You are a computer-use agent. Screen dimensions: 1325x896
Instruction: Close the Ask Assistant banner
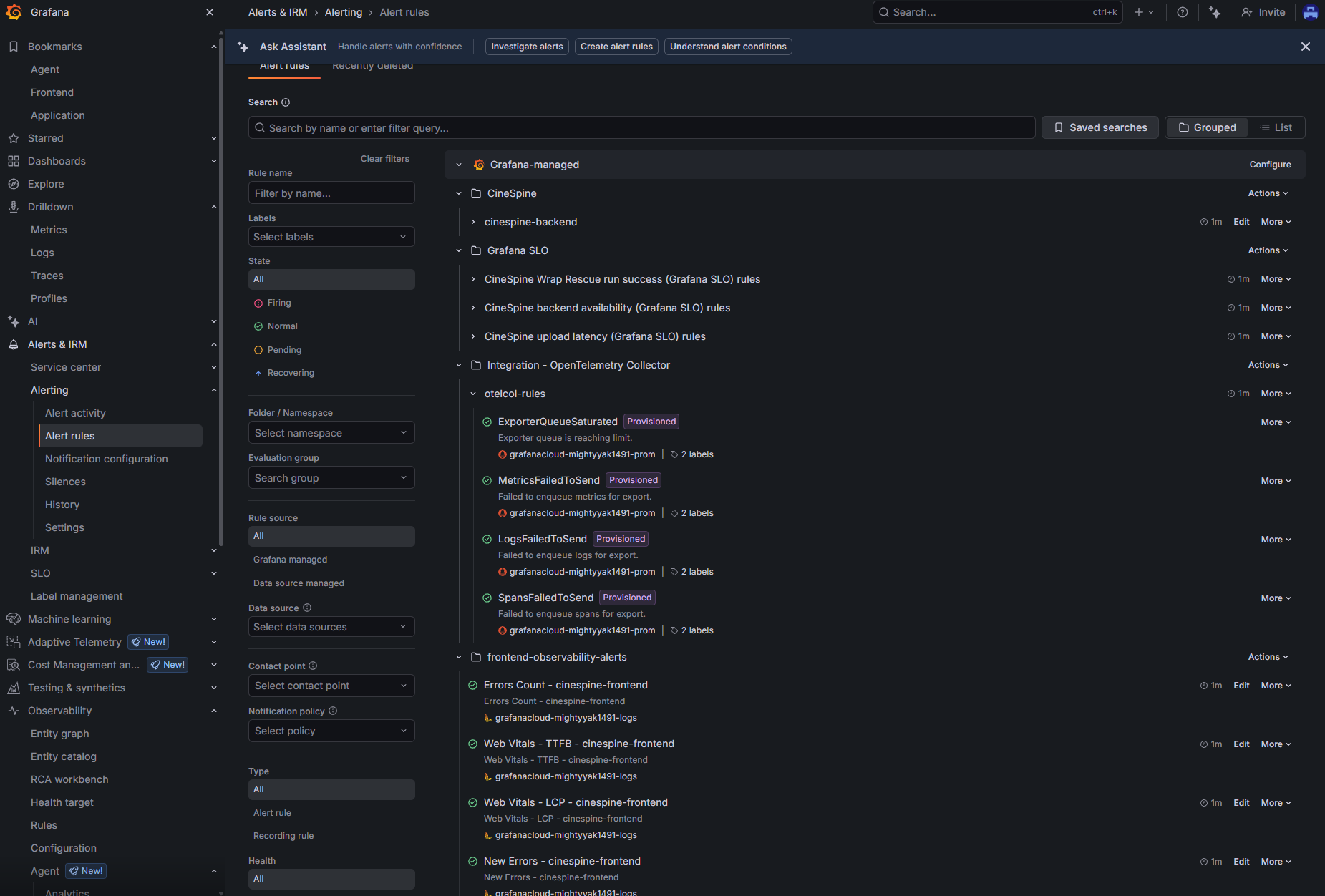pyautogui.click(x=1306, y=47)
